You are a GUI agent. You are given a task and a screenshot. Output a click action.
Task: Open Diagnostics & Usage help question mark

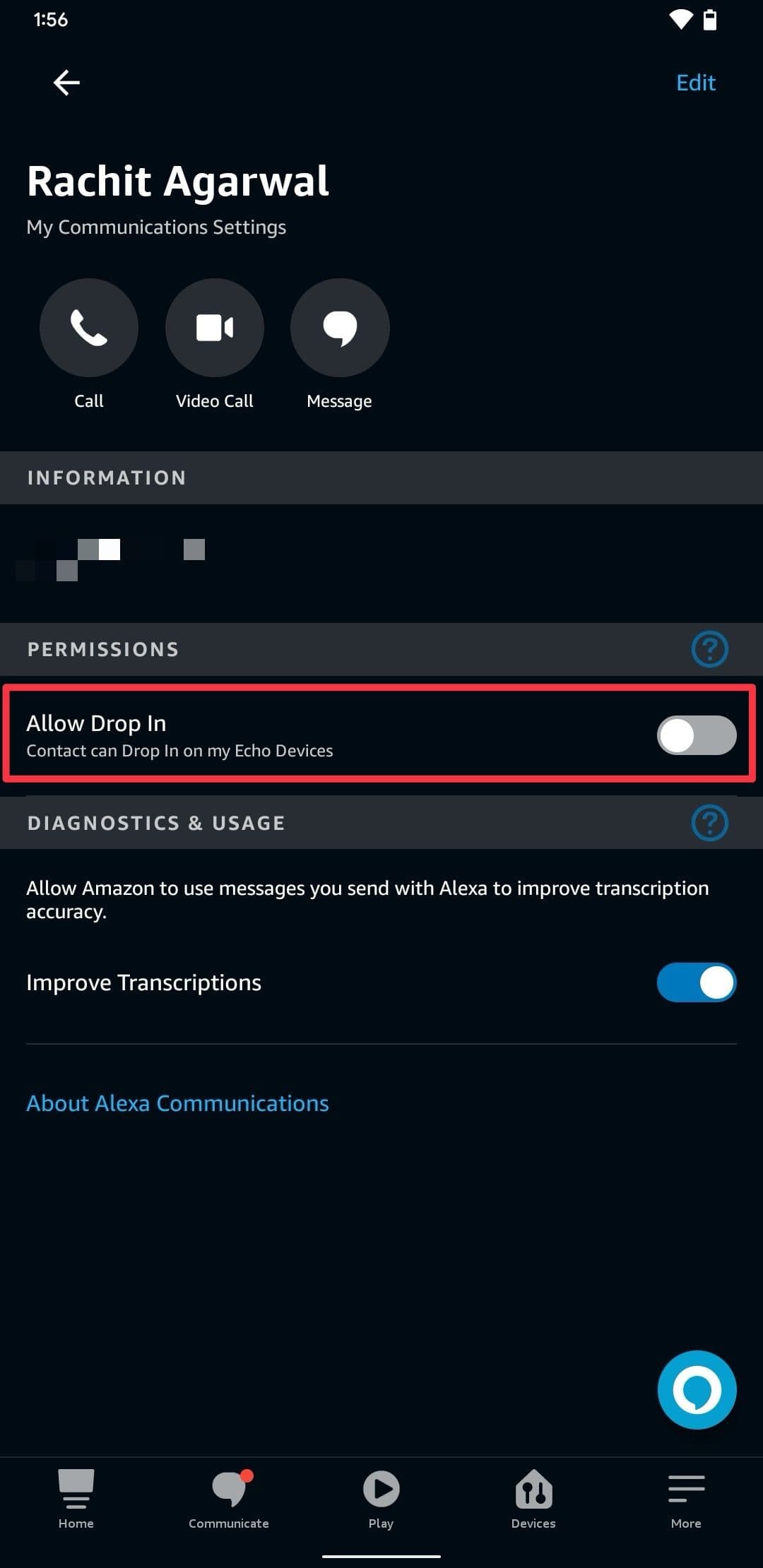coord(709,822)
